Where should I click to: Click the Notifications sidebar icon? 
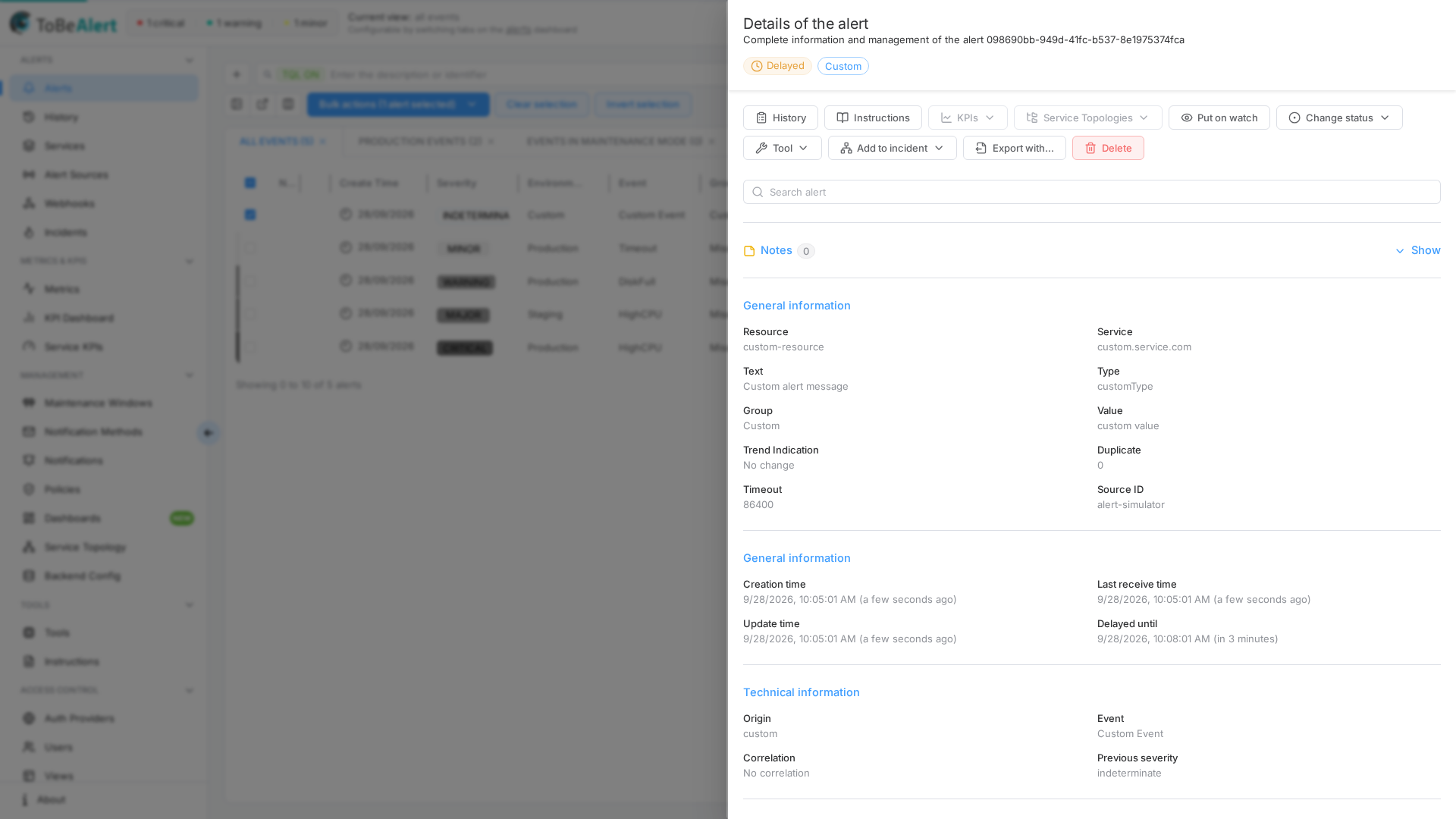(29, 460)
